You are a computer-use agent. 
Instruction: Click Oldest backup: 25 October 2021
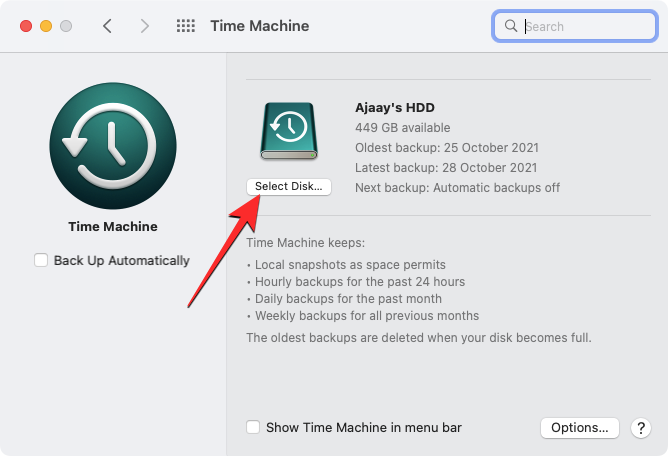pyautogui.click(x=447, y=147)
